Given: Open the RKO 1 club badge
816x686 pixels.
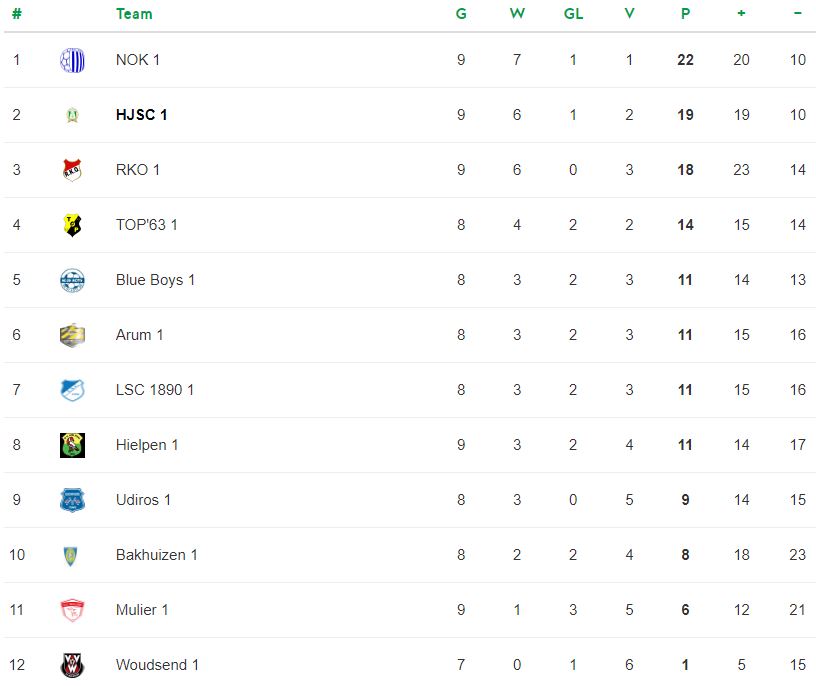Looking at the screenshot, I should pyautogui.click(x=72, y=170).
